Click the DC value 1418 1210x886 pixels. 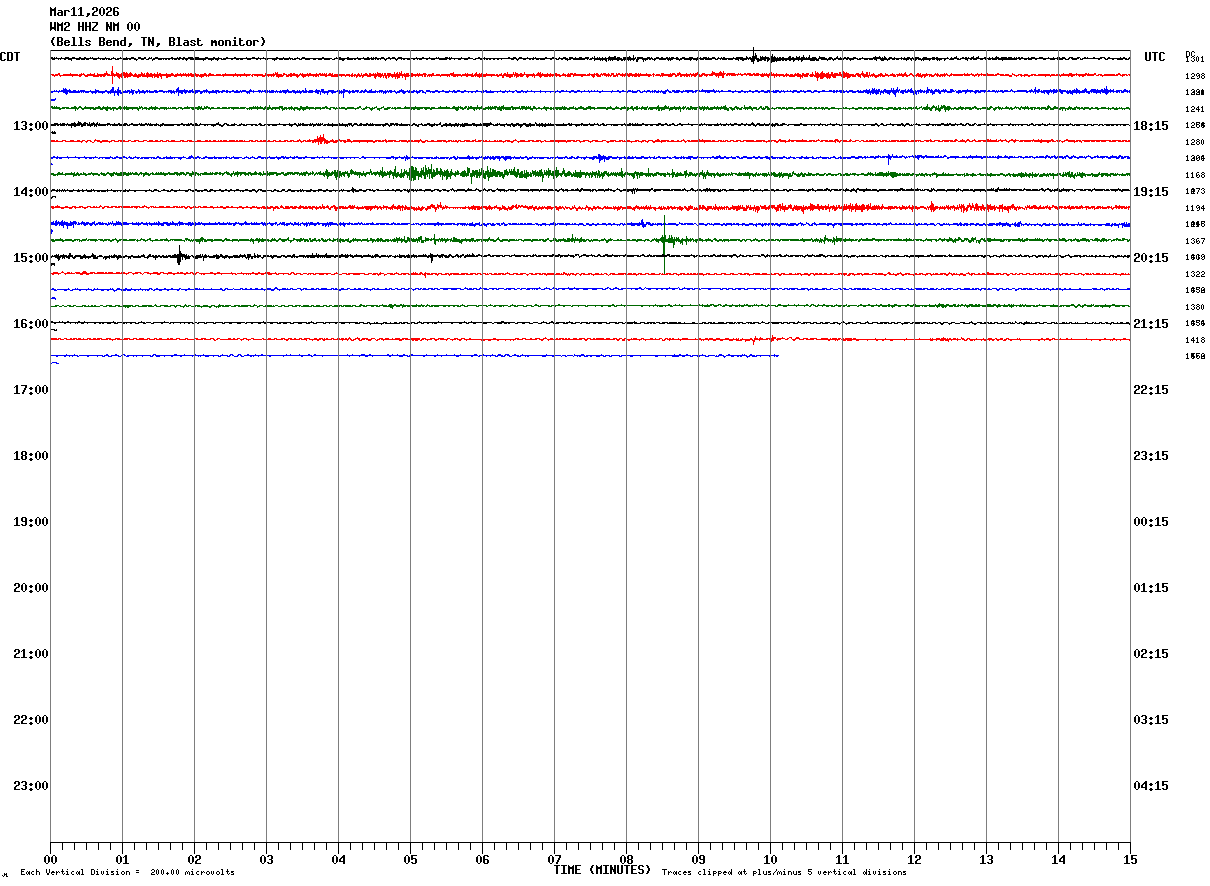pos(1195,340)
